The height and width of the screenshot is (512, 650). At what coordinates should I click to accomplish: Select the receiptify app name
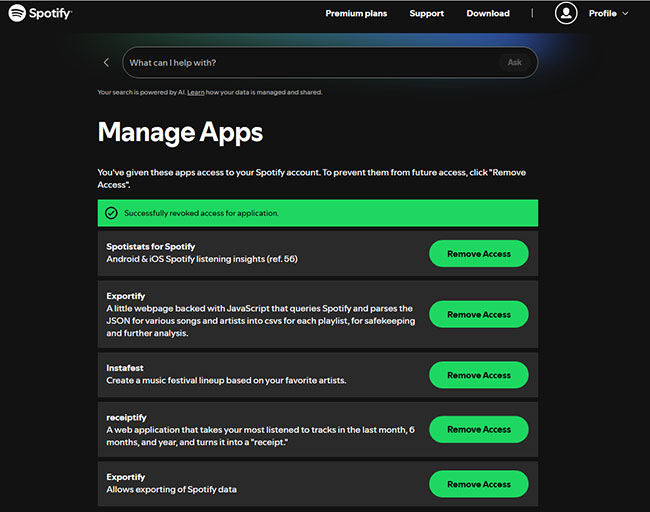pos(126,417)
